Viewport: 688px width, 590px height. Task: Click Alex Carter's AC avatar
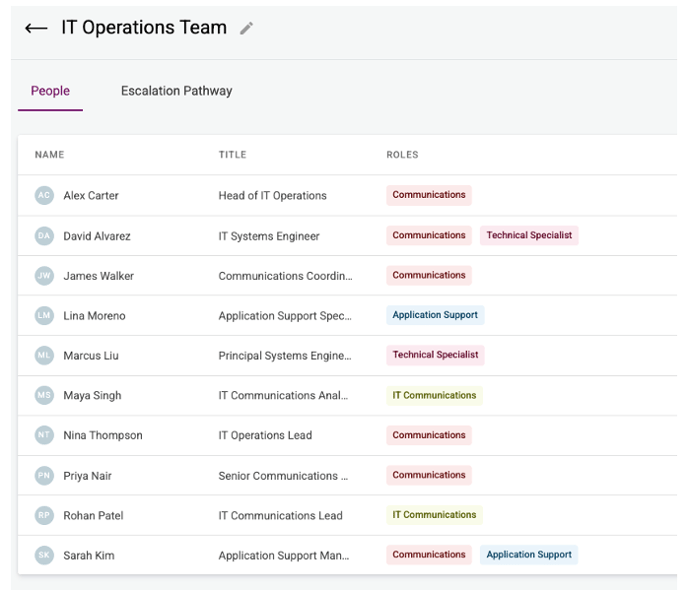pos(44,195)
